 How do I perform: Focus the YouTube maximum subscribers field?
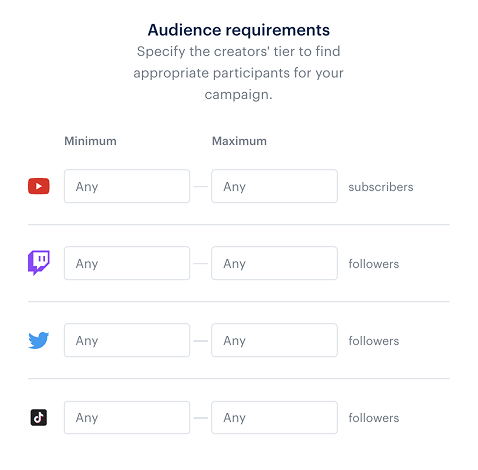(274, 186)
